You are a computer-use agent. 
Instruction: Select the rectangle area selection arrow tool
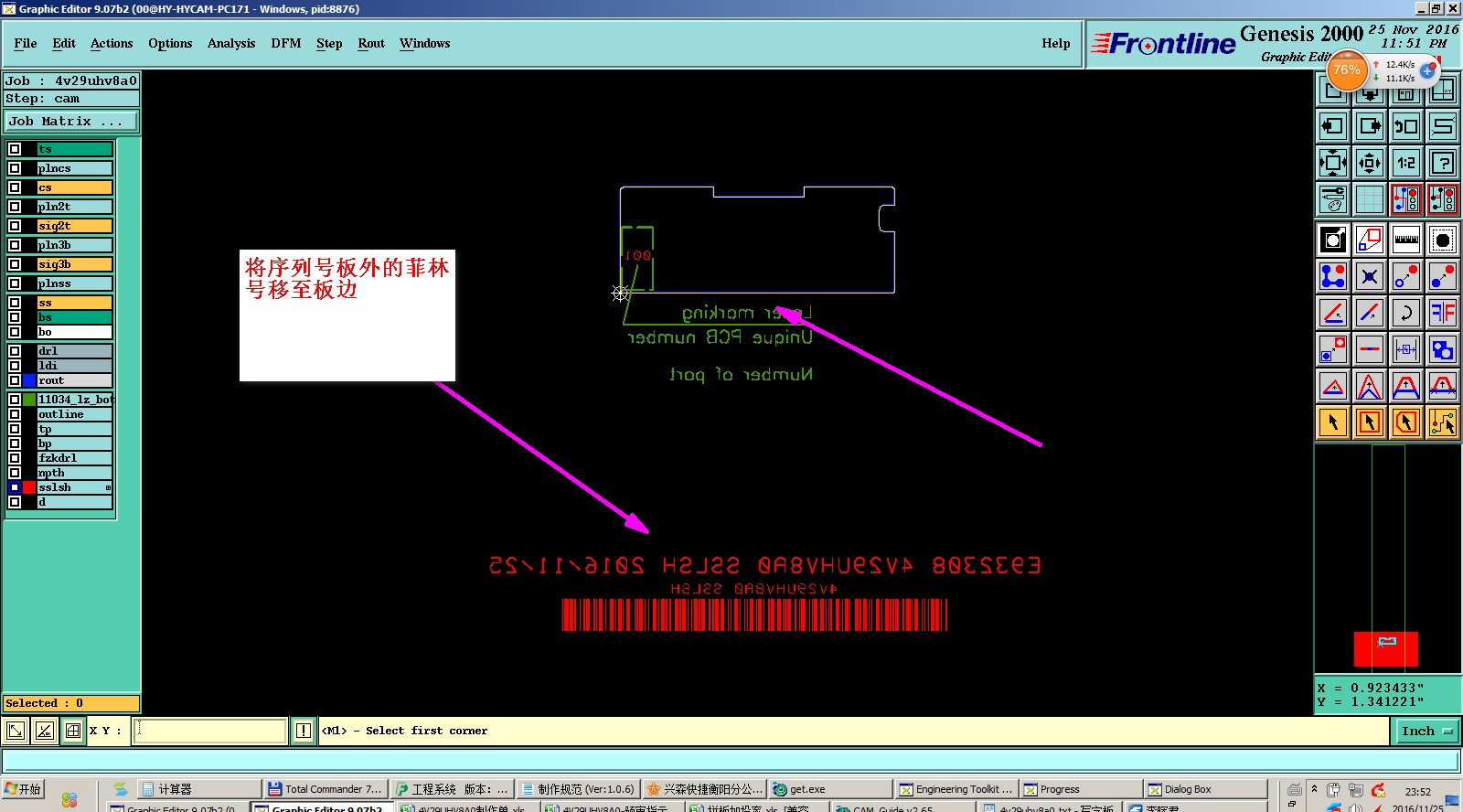pos(1370,422)
